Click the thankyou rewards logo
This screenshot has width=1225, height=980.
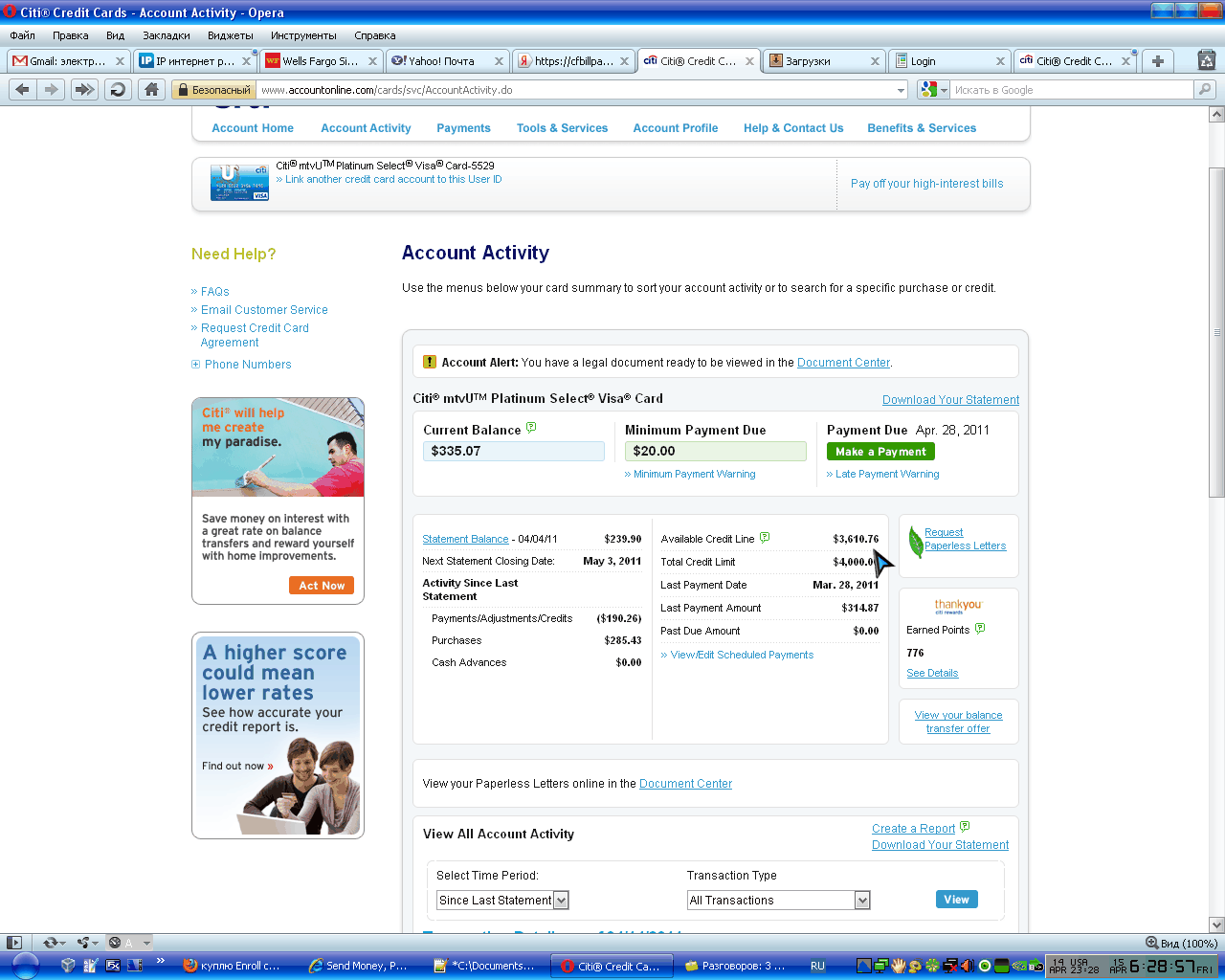[x=959, y=606]
